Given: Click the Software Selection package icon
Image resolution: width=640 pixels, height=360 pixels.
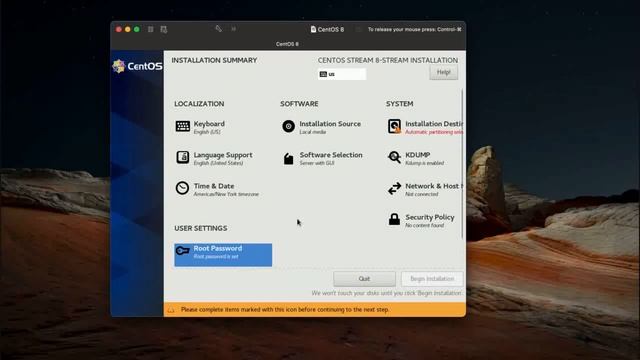Looking at the screenshot, I should (x=288, y=158).
